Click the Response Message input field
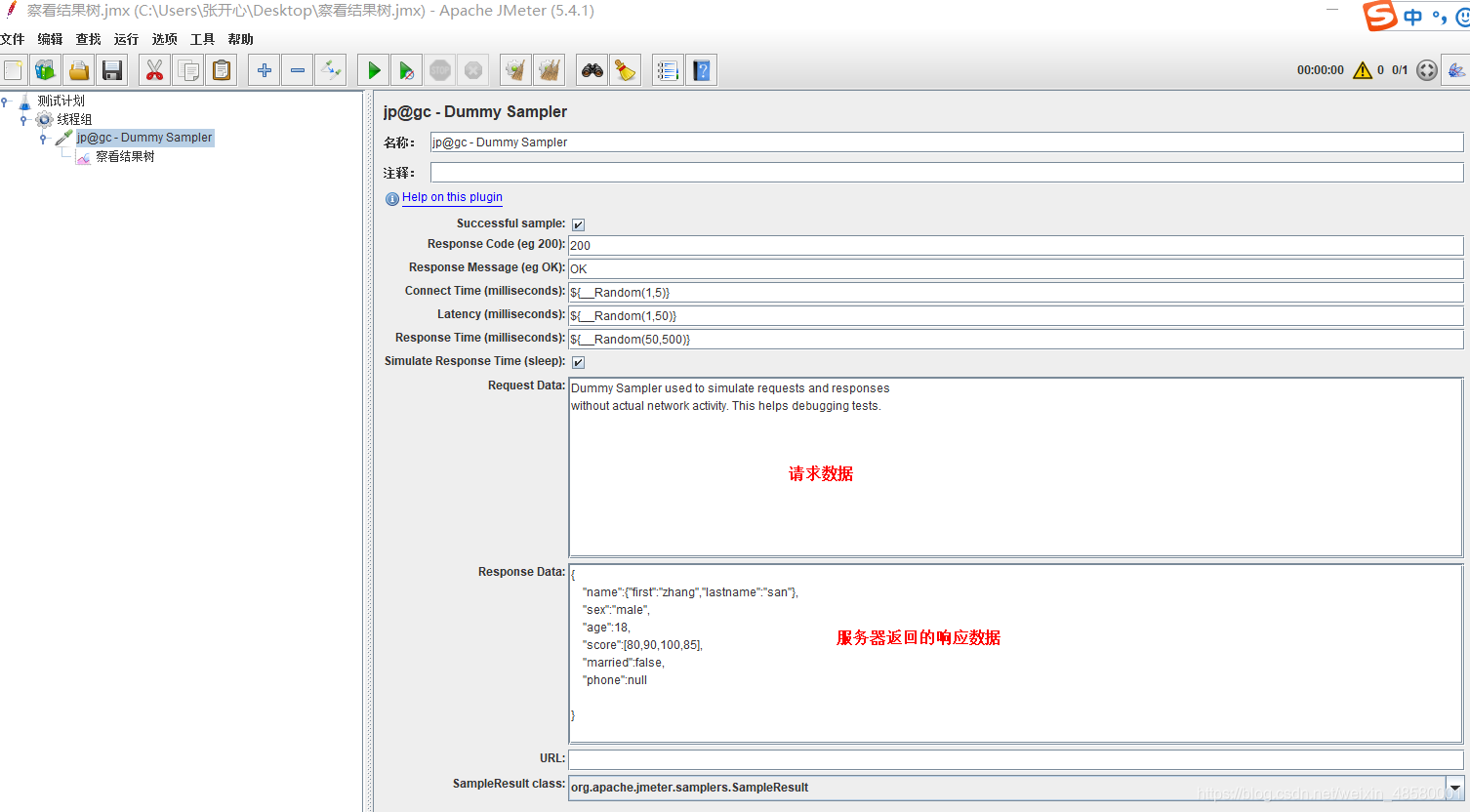 tap(1016, 268)
